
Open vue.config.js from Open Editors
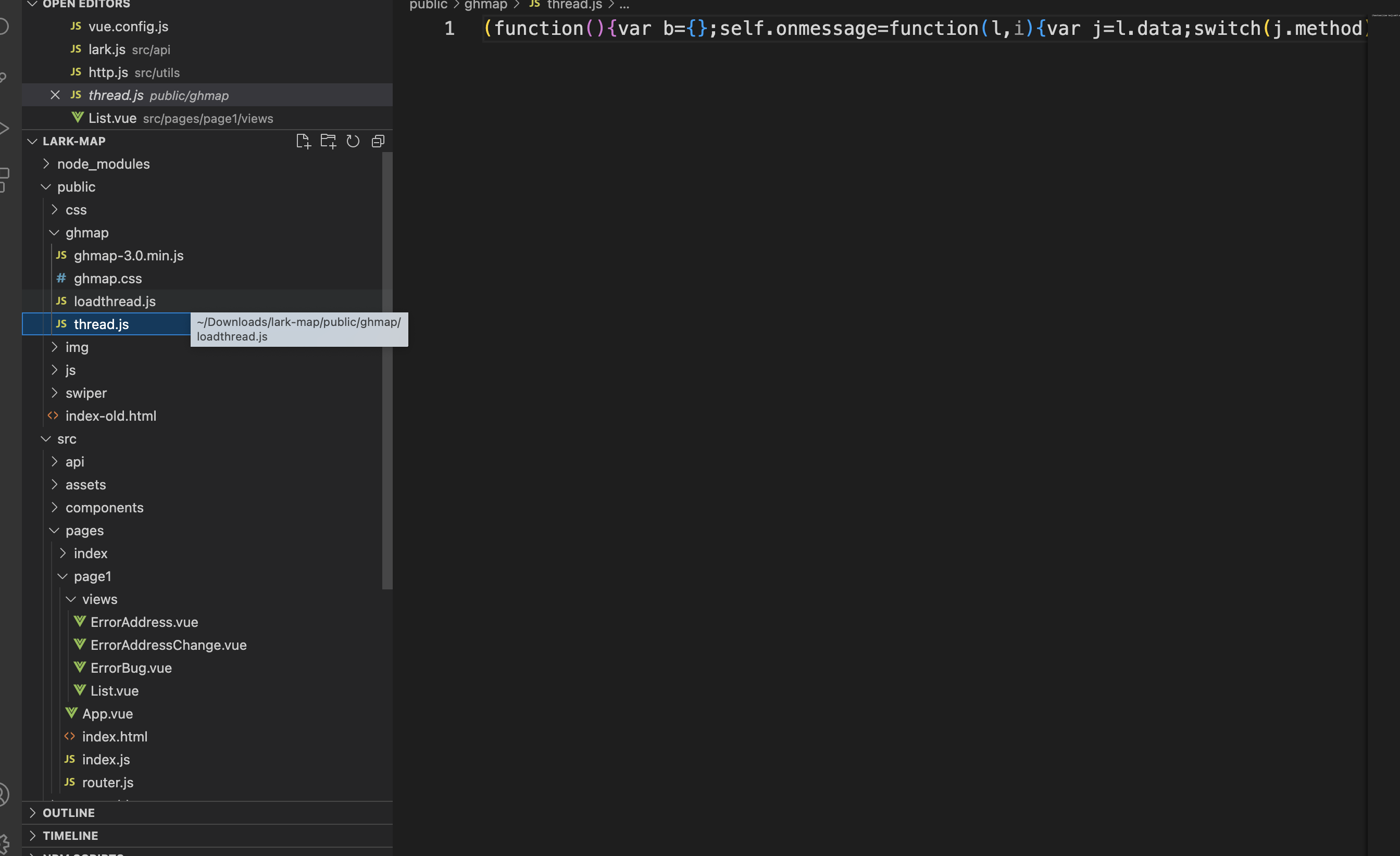pos(207,26)
